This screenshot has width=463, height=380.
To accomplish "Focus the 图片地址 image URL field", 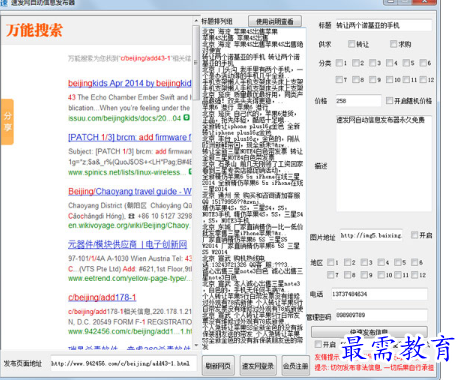I will (x=371, y=236).
